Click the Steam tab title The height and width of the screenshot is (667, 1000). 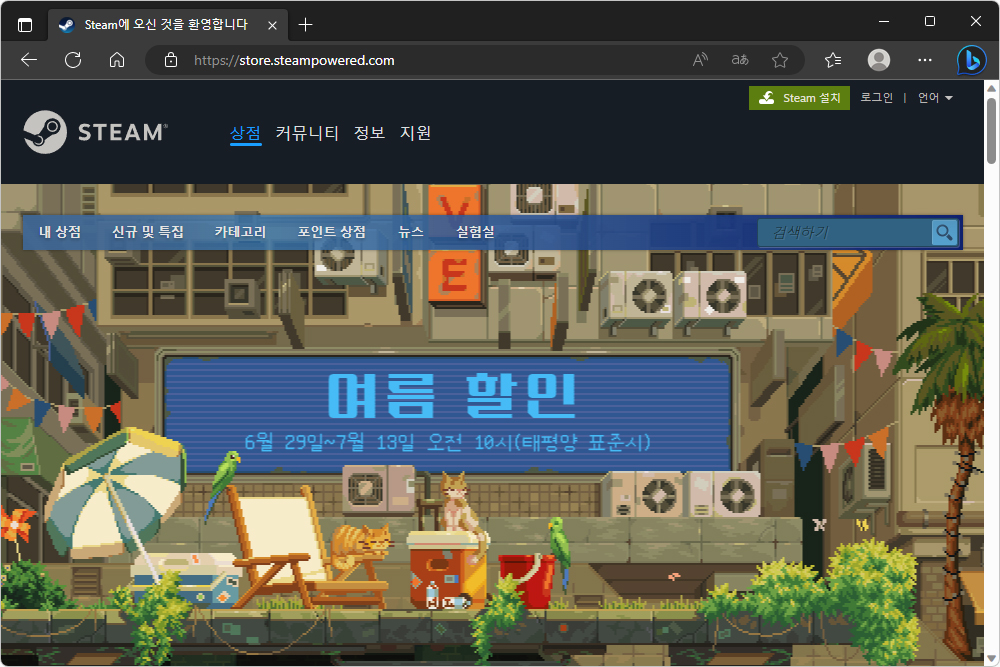[166, 25]
